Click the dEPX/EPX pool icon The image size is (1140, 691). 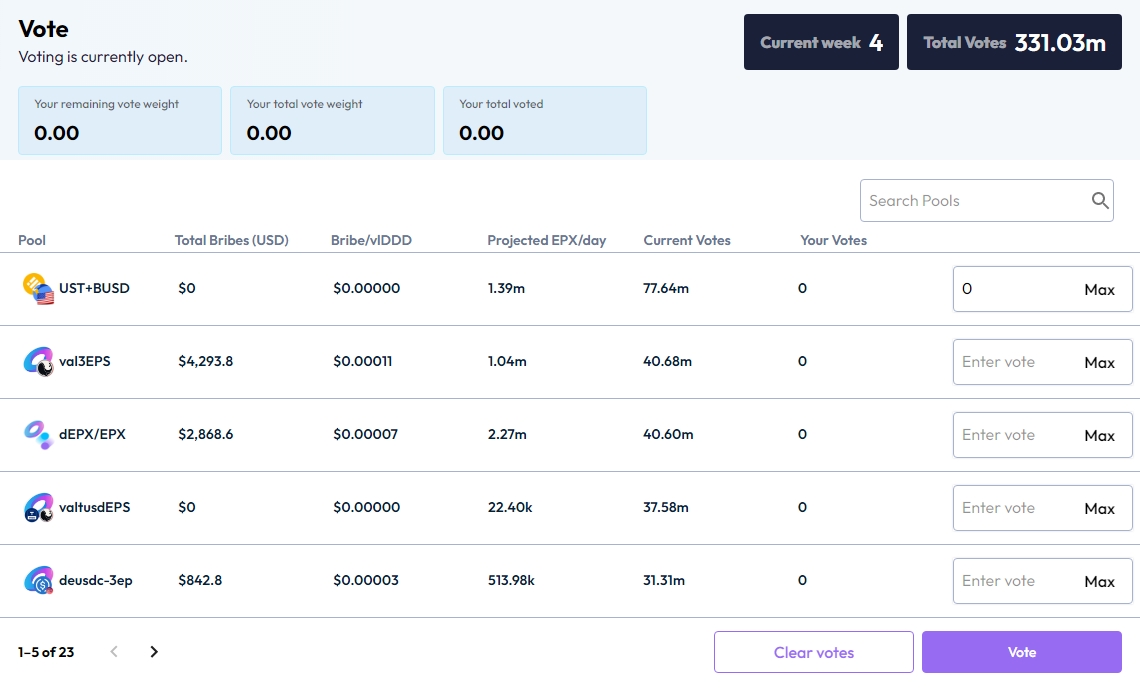point(38,435)
